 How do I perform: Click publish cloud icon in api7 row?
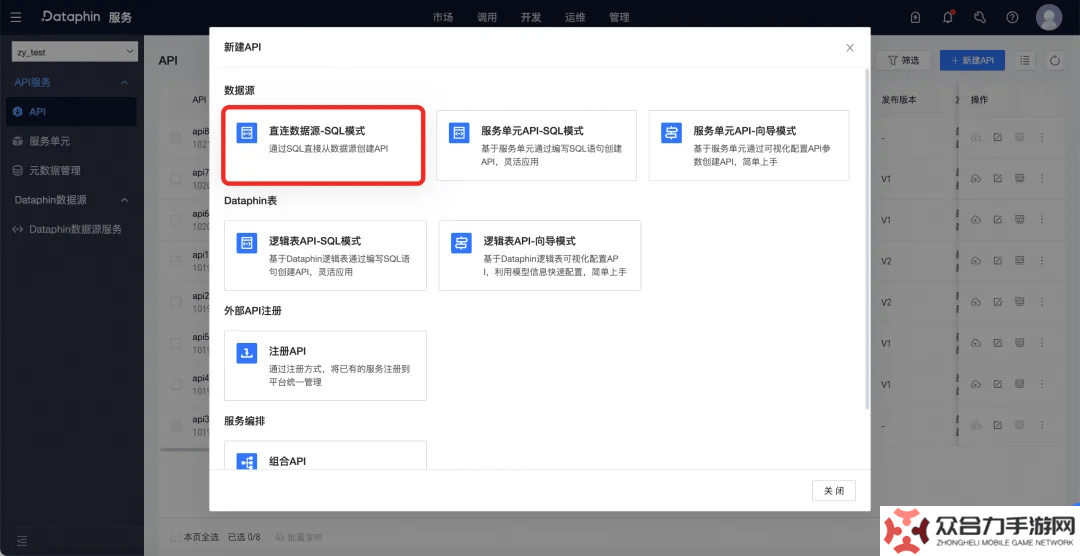[x=976, y=178]
